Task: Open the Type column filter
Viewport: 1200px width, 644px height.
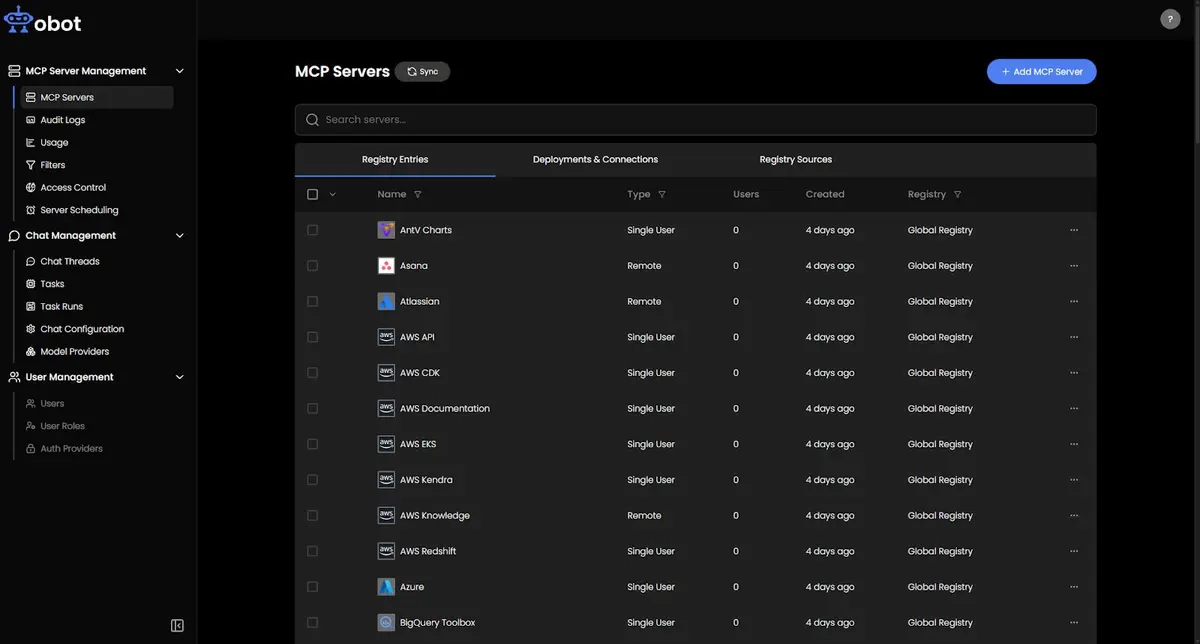Action: (x=661, y=192)
